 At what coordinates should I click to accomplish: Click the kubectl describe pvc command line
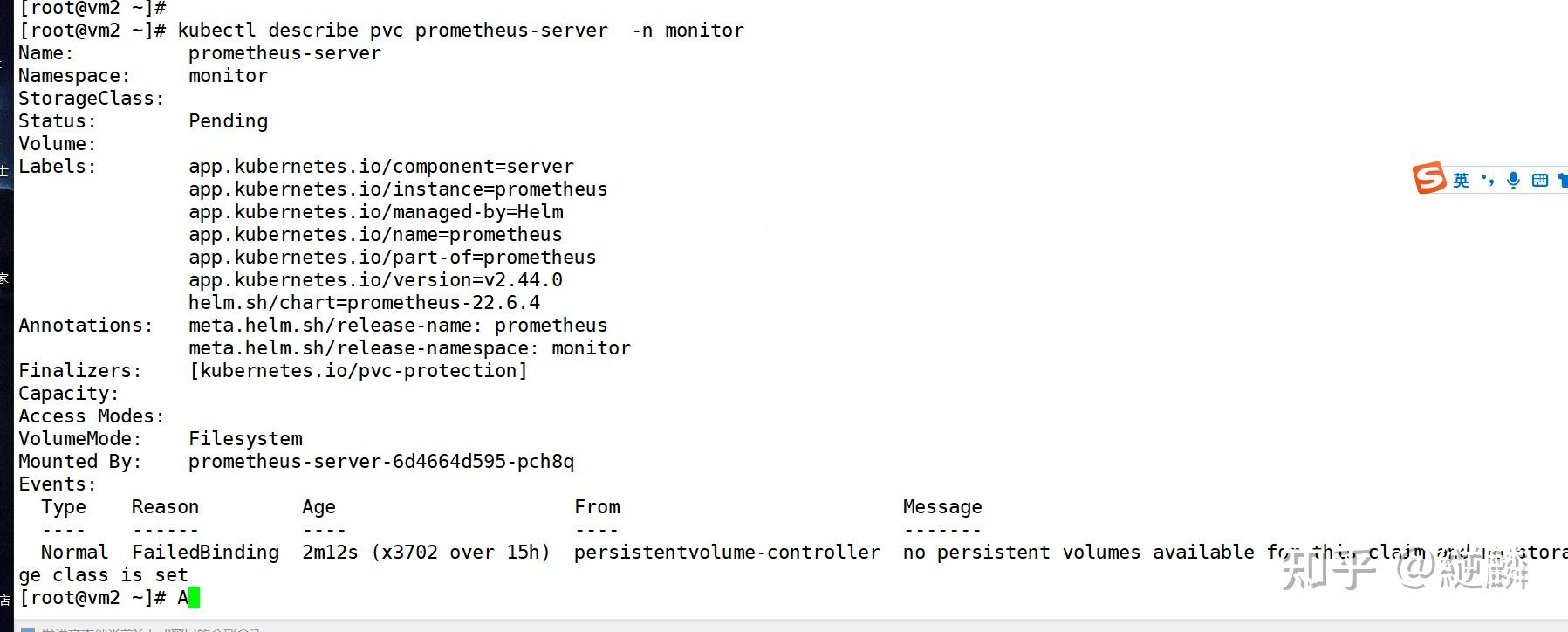tap(461, 31)
